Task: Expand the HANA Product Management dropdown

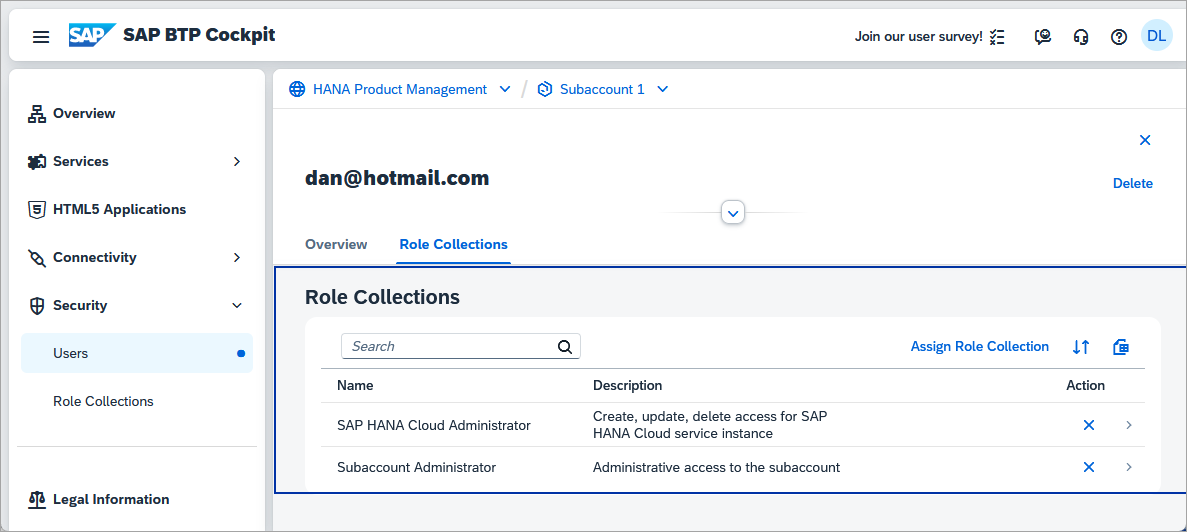Action: (x=505, y=89)
